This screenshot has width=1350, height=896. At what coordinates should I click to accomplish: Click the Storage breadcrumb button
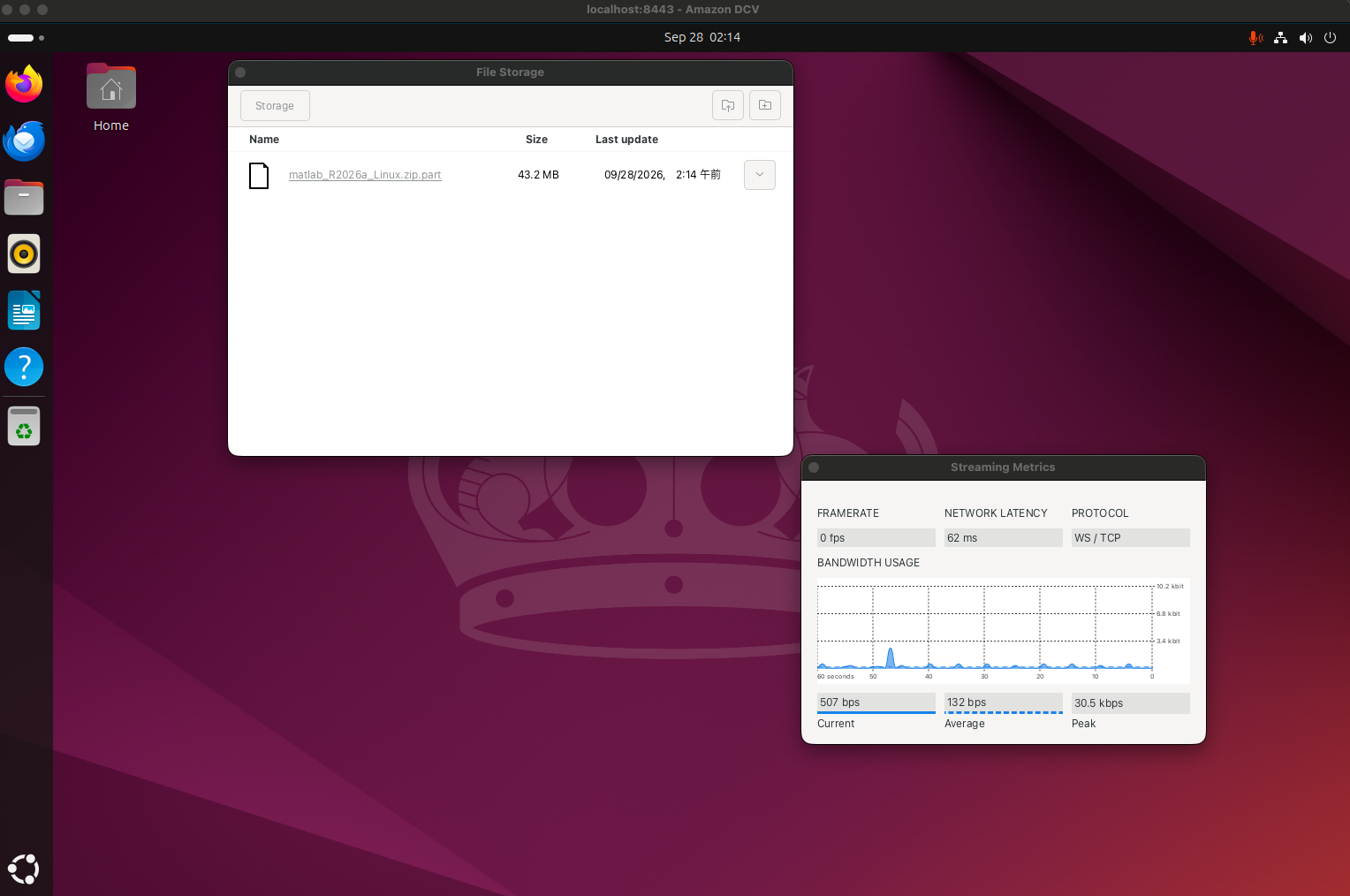tap(275, 105)
